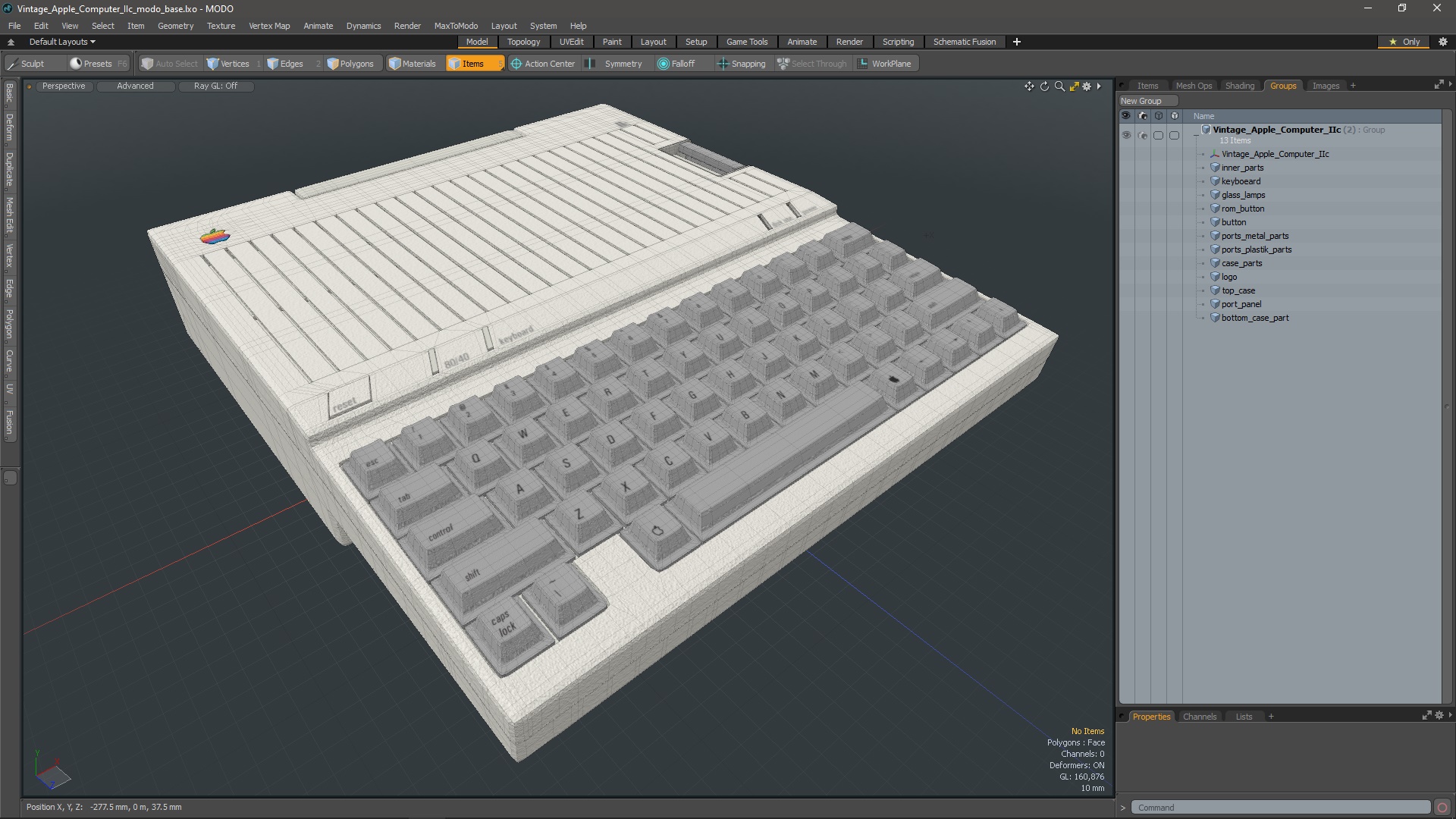
Task: Click the groups list vertical scrollbar
Action: point(1447,407)
